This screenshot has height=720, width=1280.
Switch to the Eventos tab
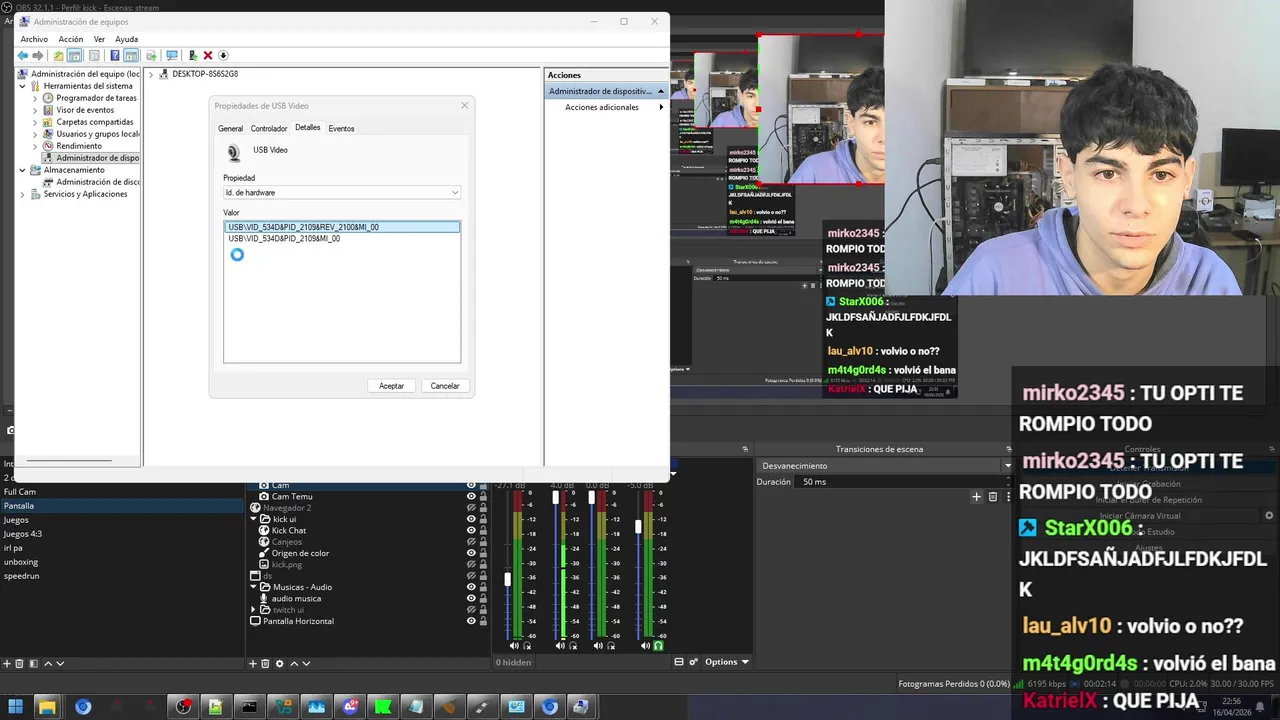[341, 129]
